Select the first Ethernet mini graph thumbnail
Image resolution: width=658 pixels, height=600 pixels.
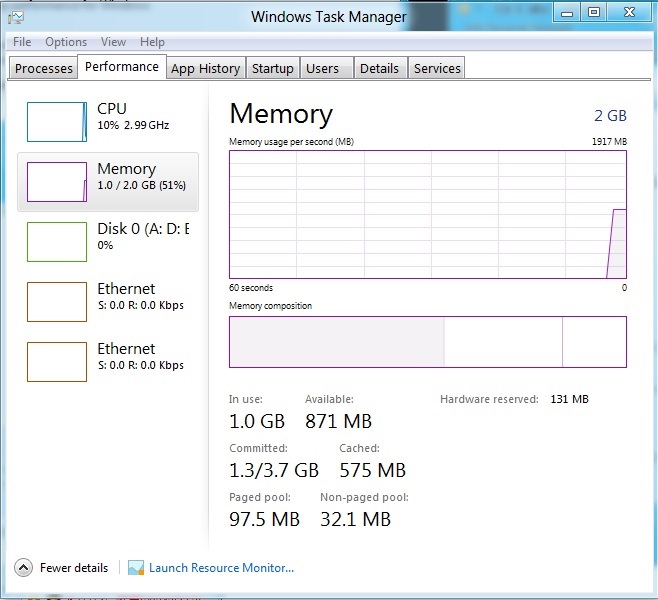(x=57, y=302)
